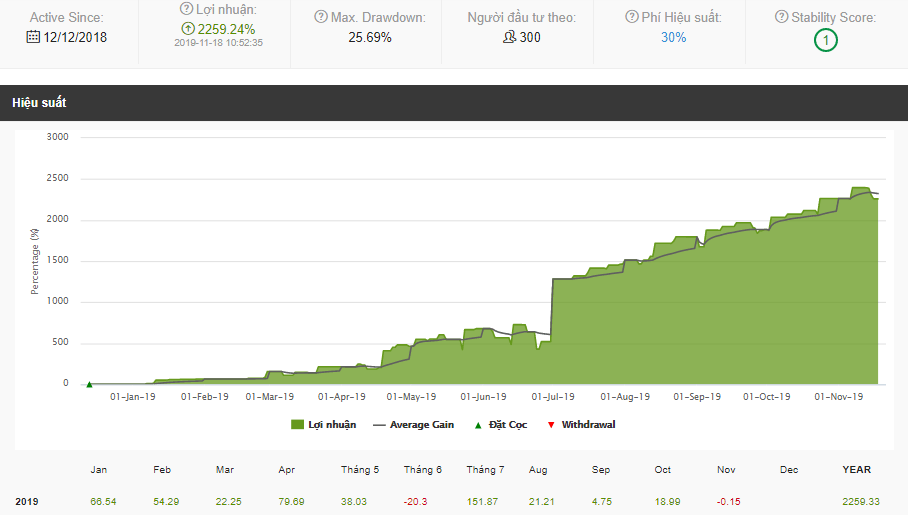Click the help icon beside Lợi nhuận

[x=186, y=9]
